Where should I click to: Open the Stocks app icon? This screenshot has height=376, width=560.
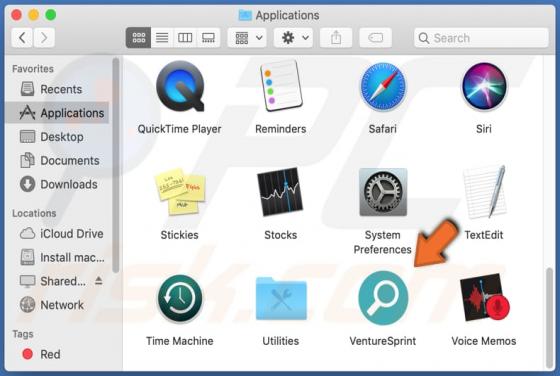coord(280,192)
